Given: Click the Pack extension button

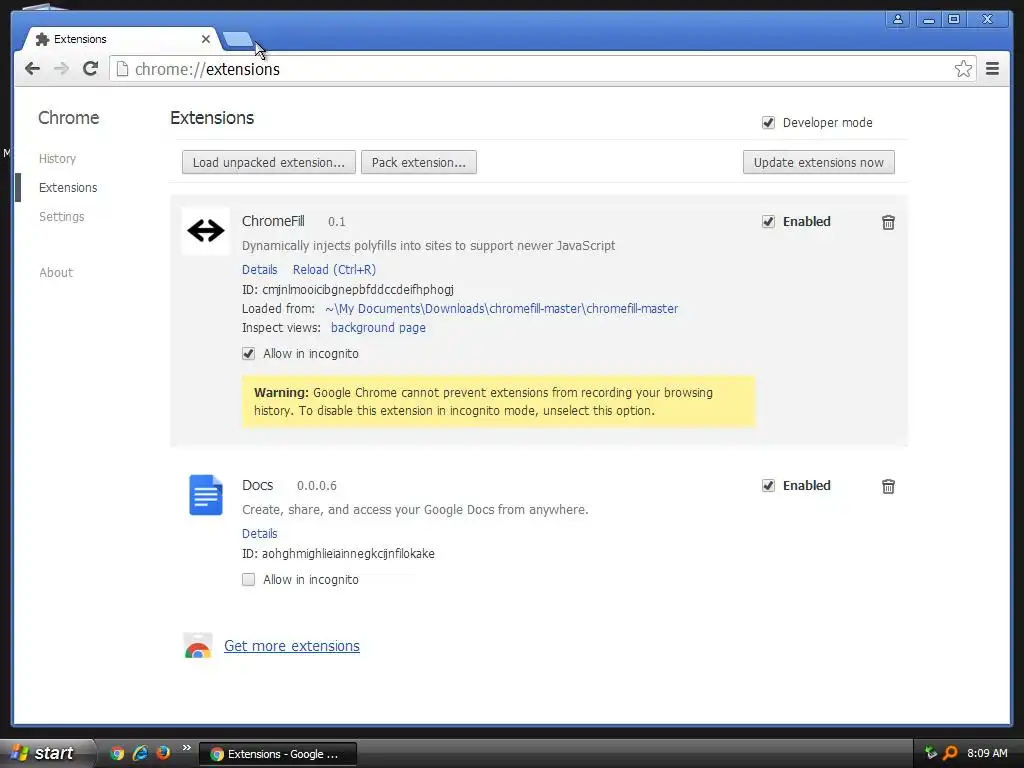Looking at the screenshot, I should [x=419, y=163].
